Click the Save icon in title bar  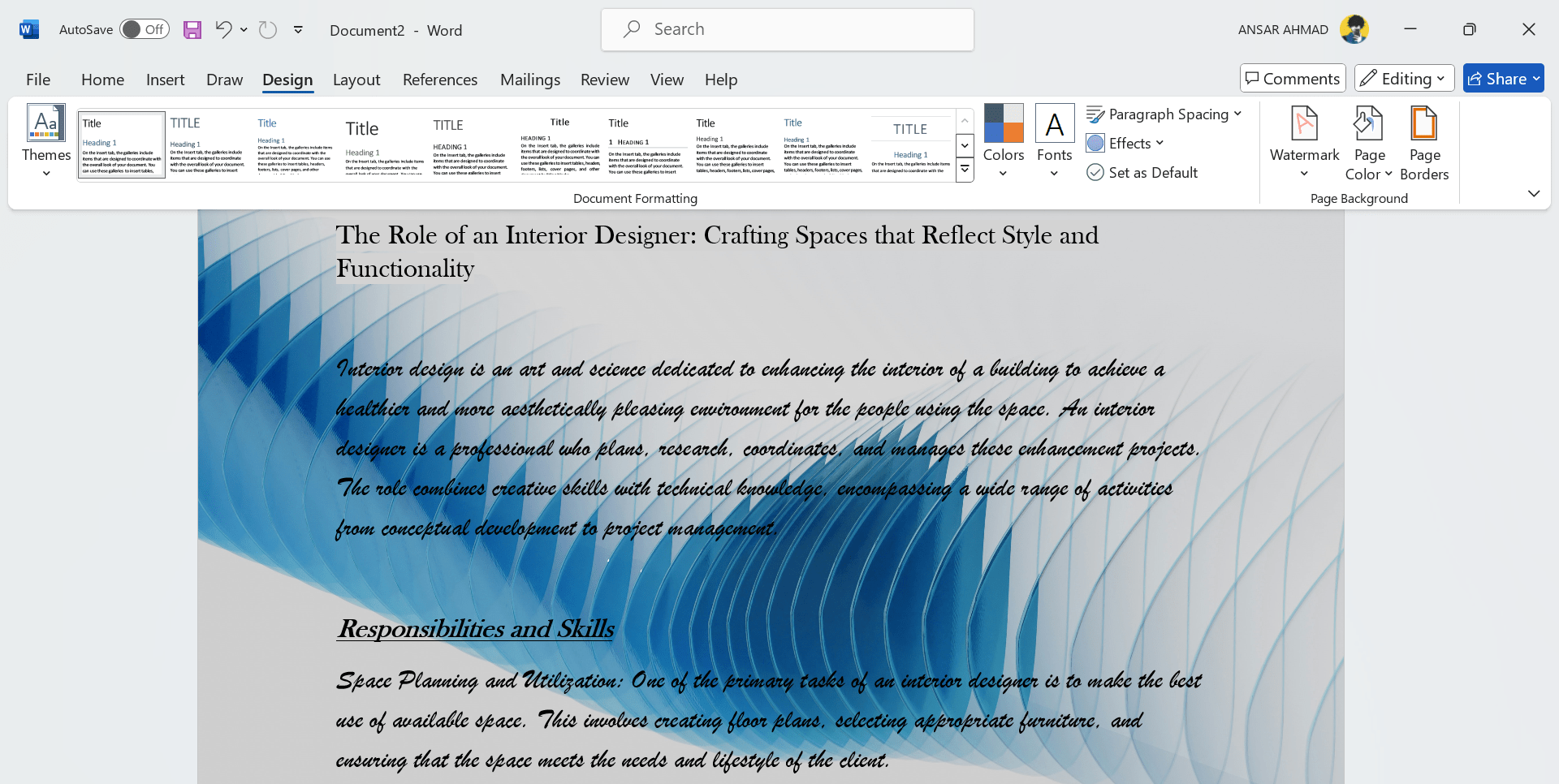pyautogui.click(x=192, y=30)
